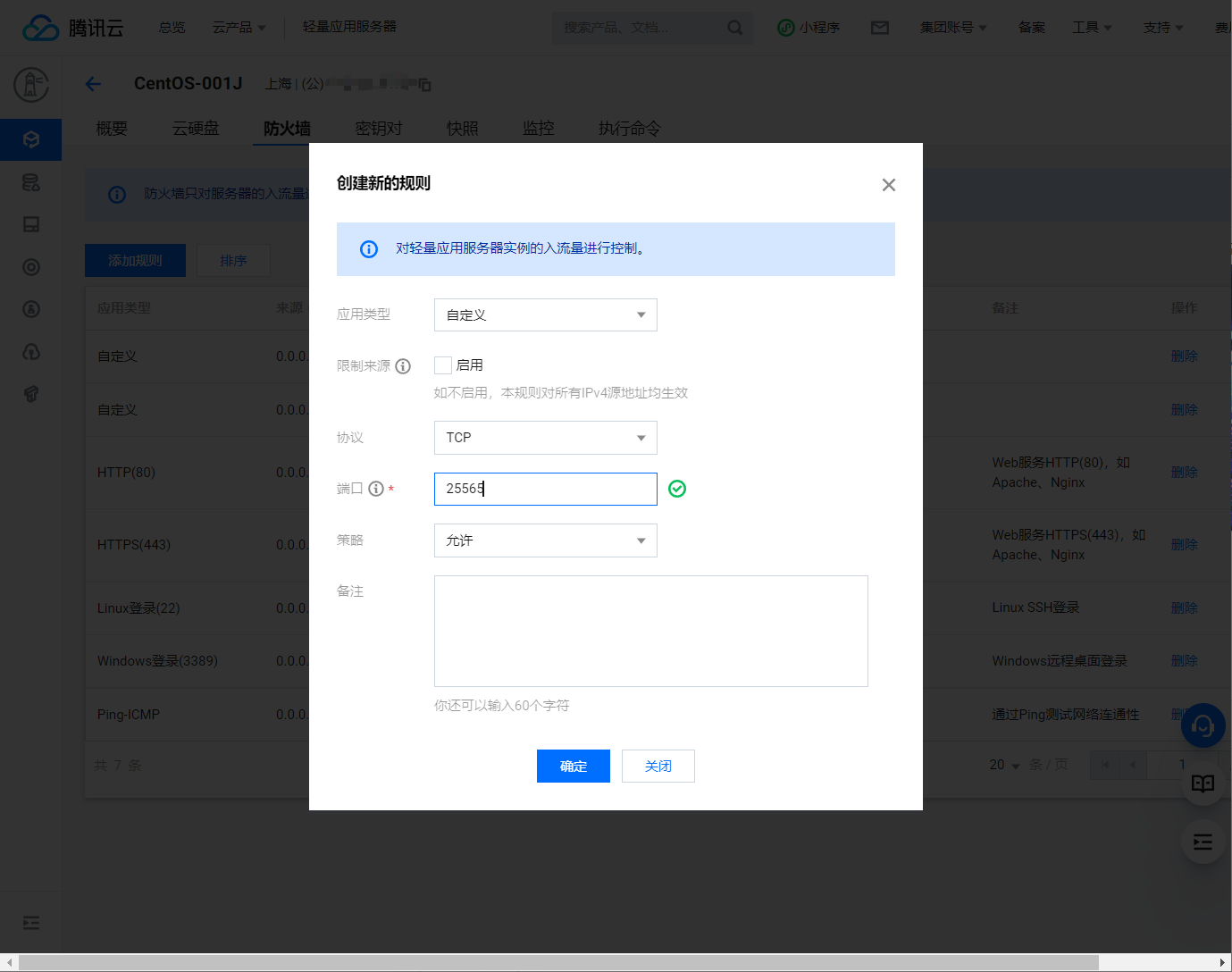Open the floating list menu button

[x=1203, y=842]
